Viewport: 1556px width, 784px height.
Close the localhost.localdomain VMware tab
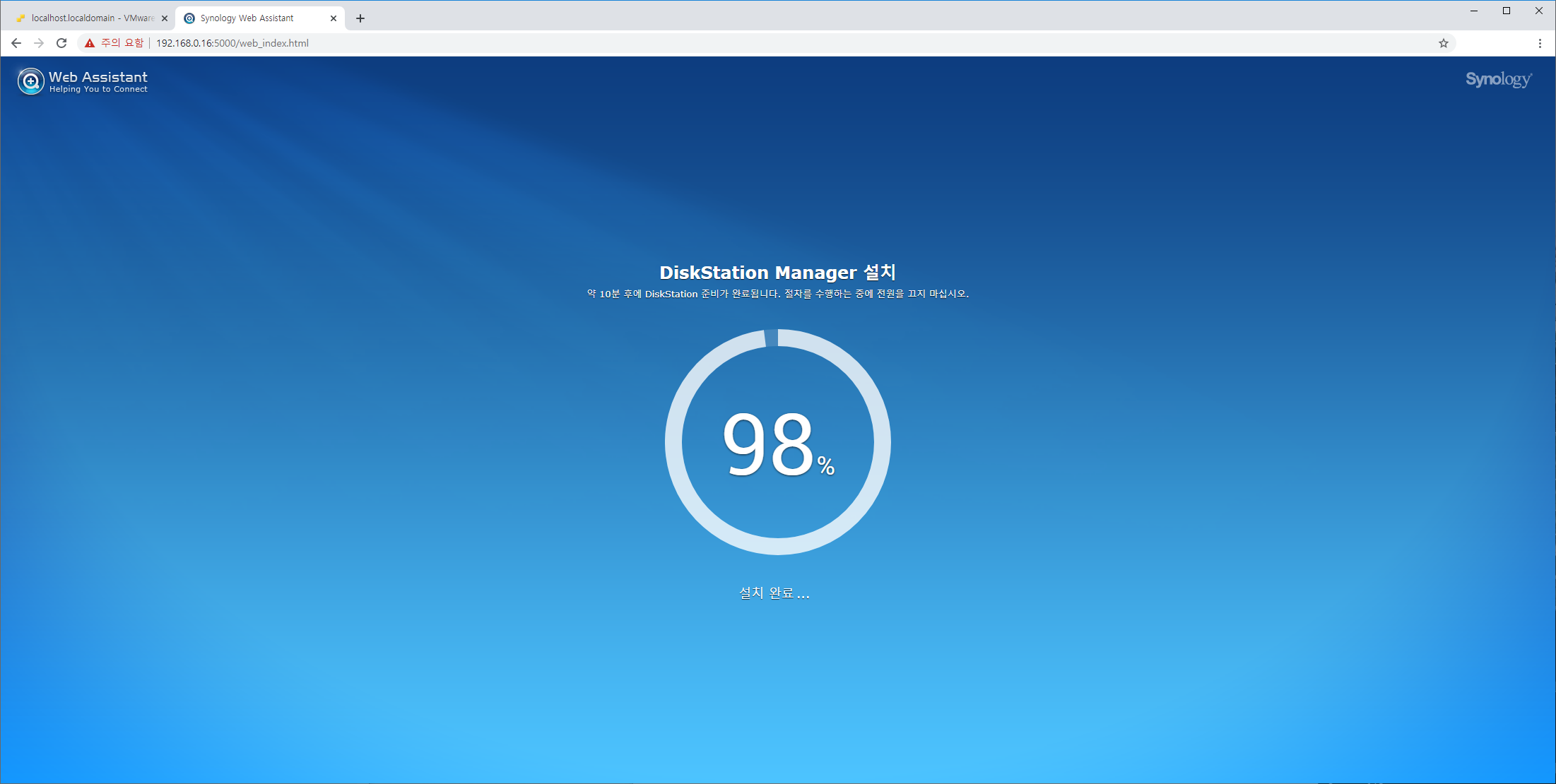[x=165, y=18]
